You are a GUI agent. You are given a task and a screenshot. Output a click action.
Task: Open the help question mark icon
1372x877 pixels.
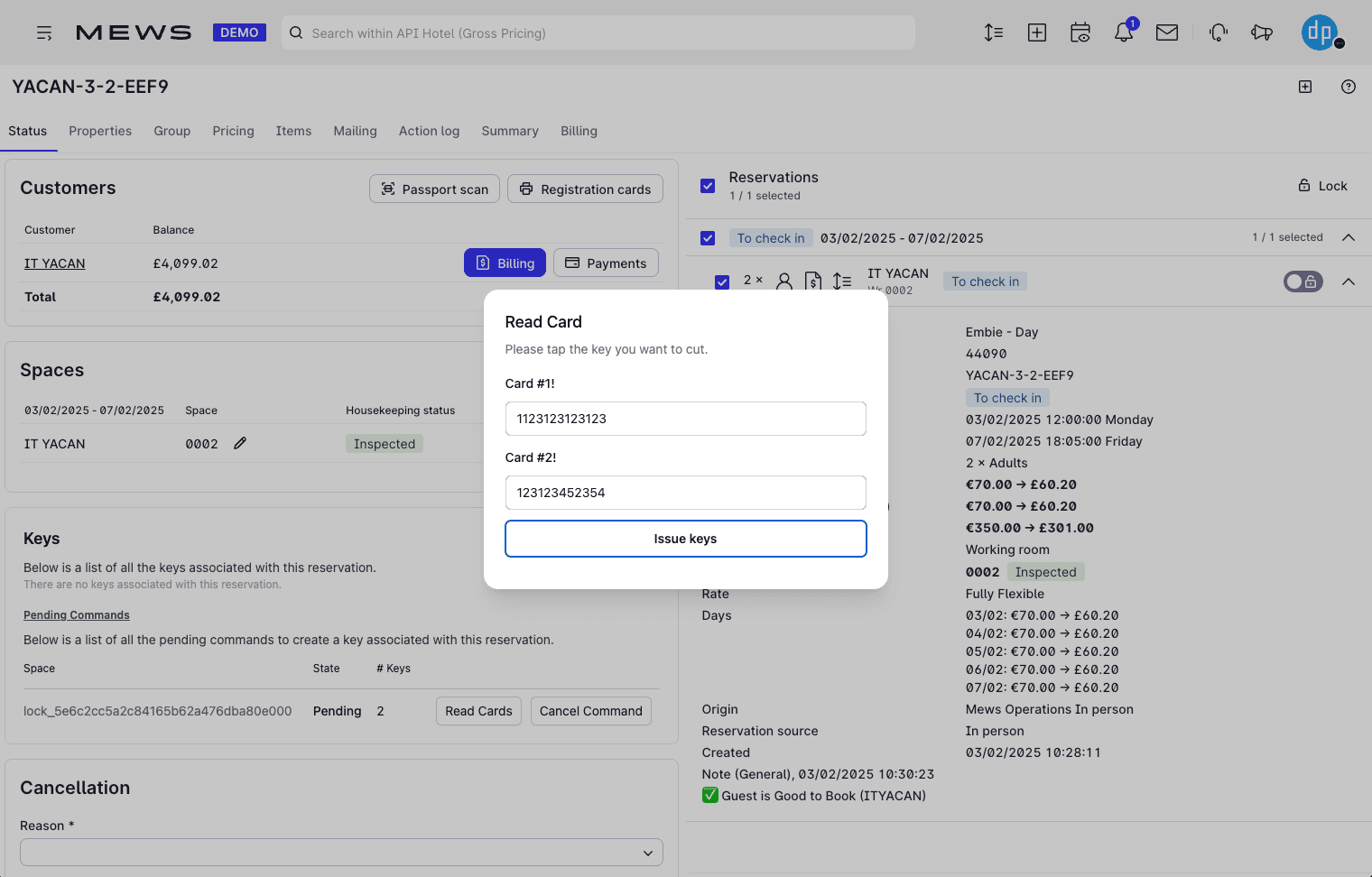point(1348,87)
